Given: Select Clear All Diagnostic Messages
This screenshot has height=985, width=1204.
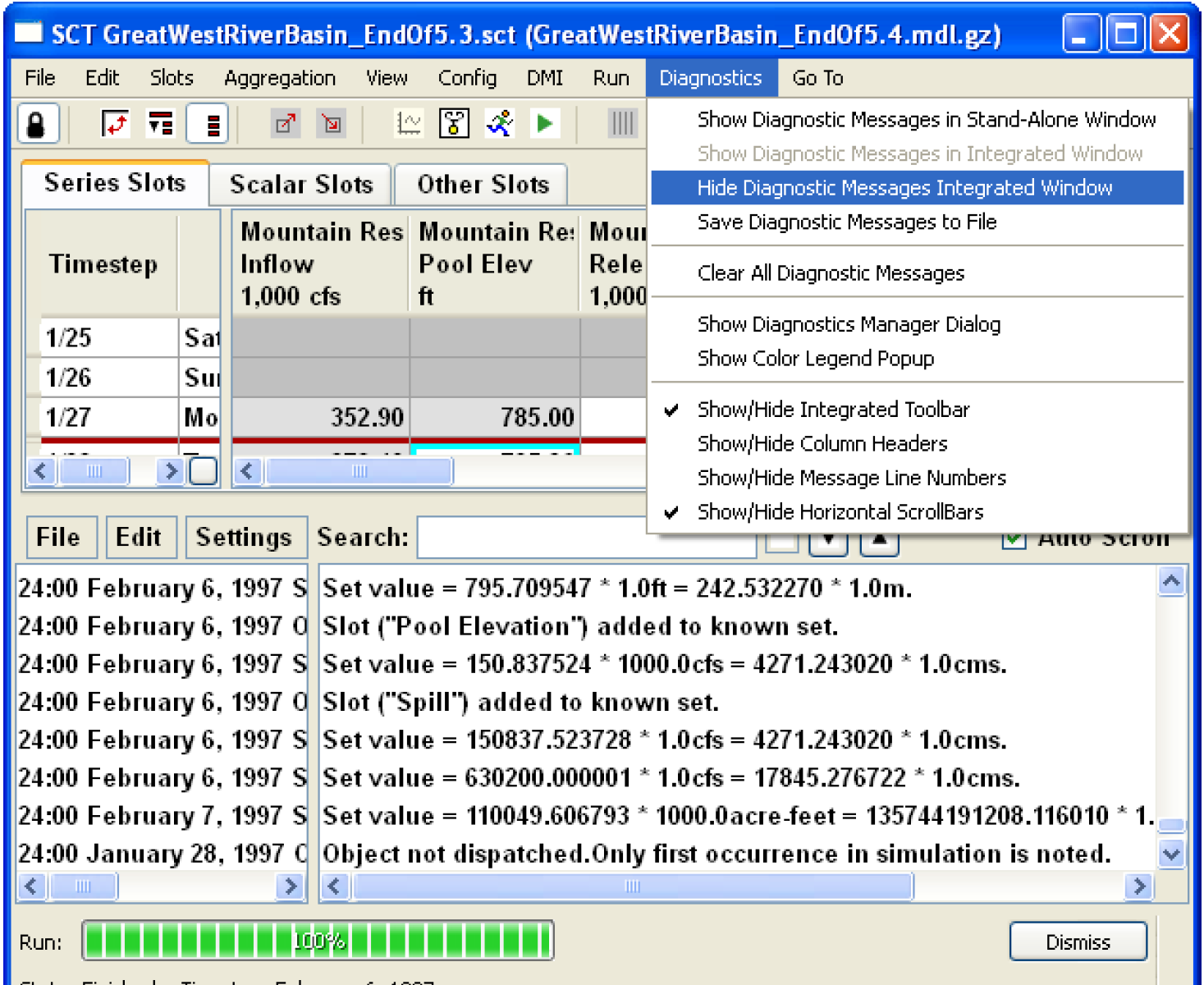Looking at the screenshot, I should [x=918, y=273].
